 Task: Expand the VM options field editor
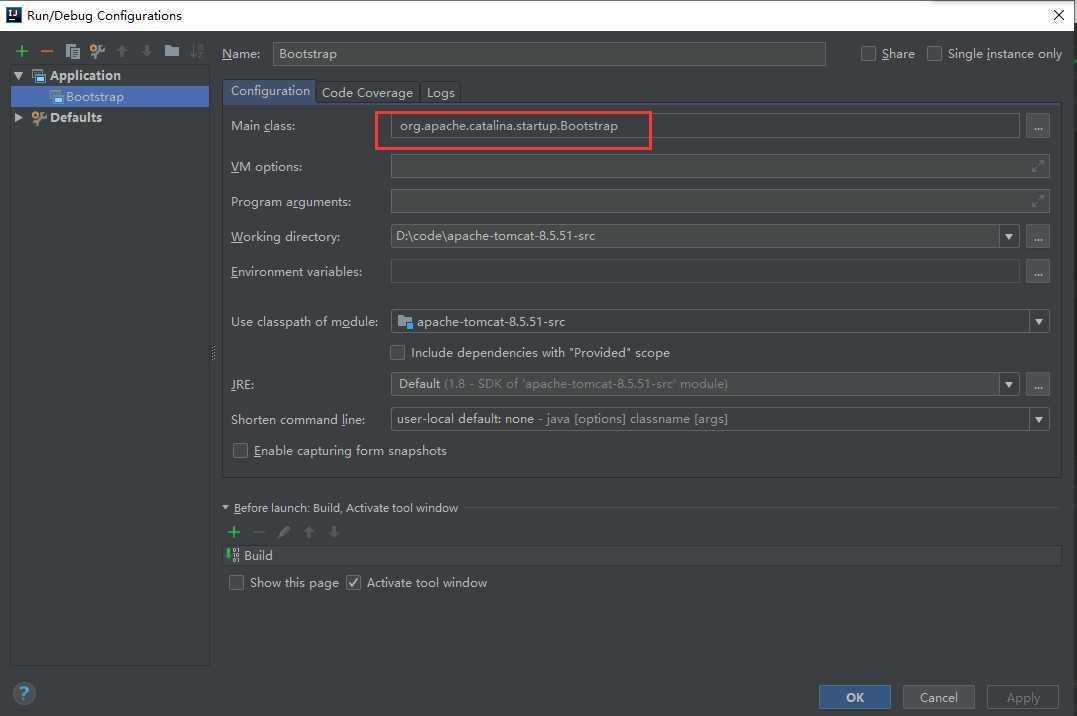coord(1038,166)
